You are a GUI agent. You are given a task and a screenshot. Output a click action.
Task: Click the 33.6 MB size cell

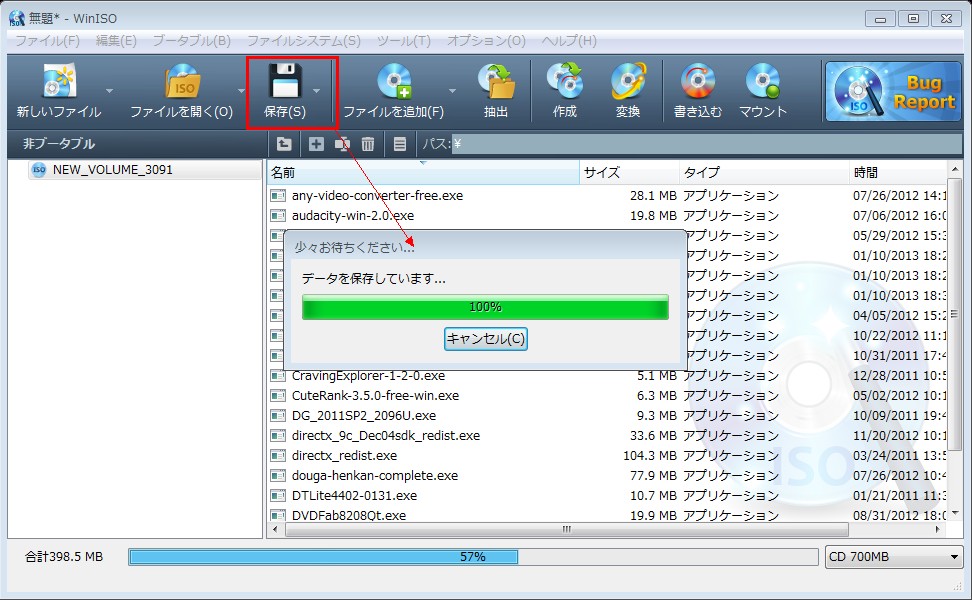tap(653, 436)
